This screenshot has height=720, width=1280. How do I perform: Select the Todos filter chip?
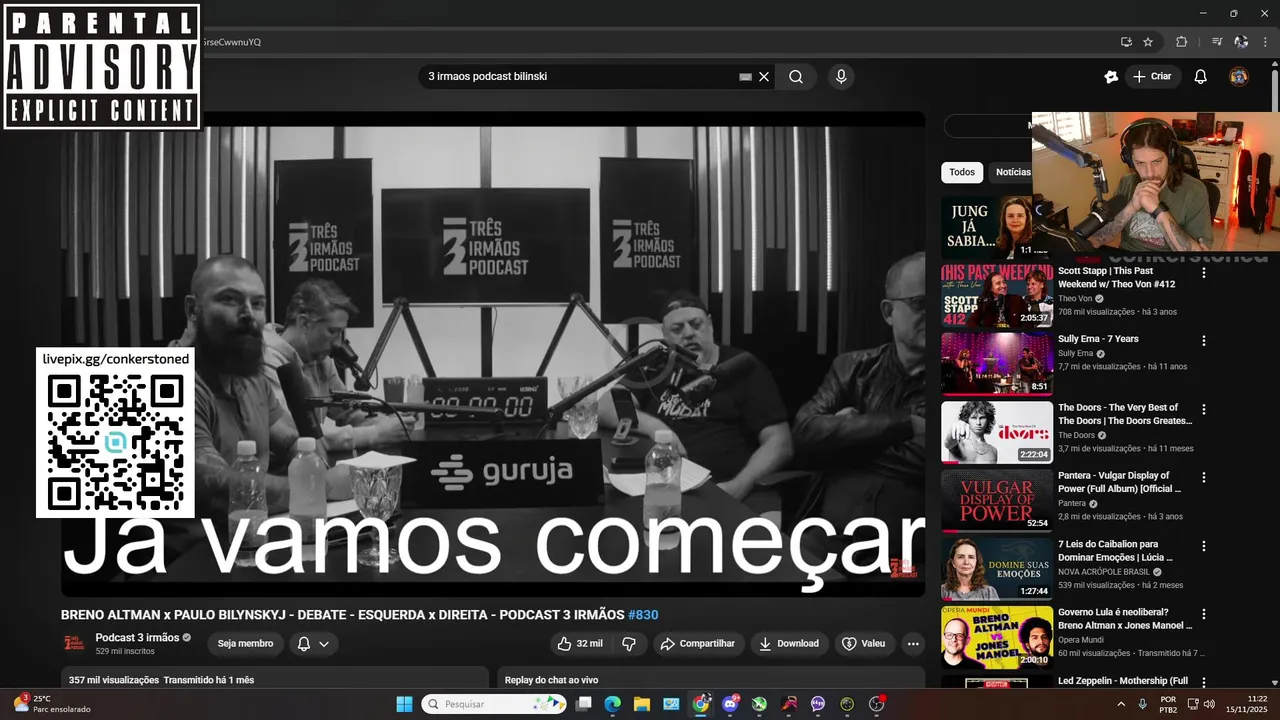(x=962, y=172)
